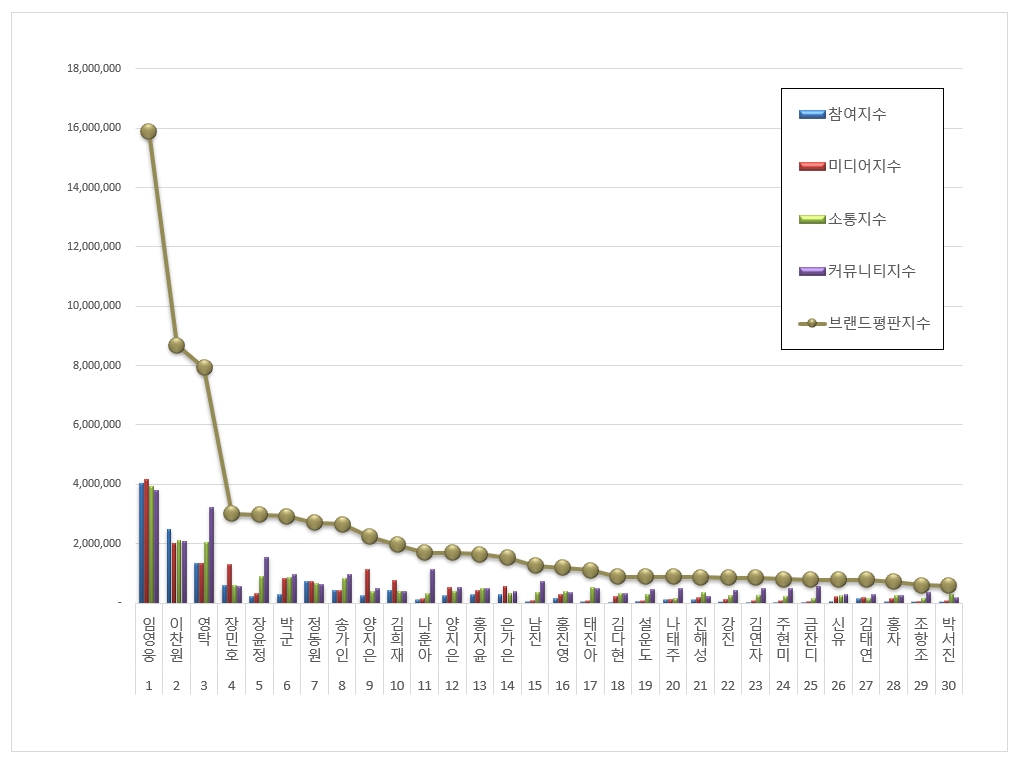Click the 브랜드평판지수 line legend marker
1020x763 pixels.
tap(812, 323)
